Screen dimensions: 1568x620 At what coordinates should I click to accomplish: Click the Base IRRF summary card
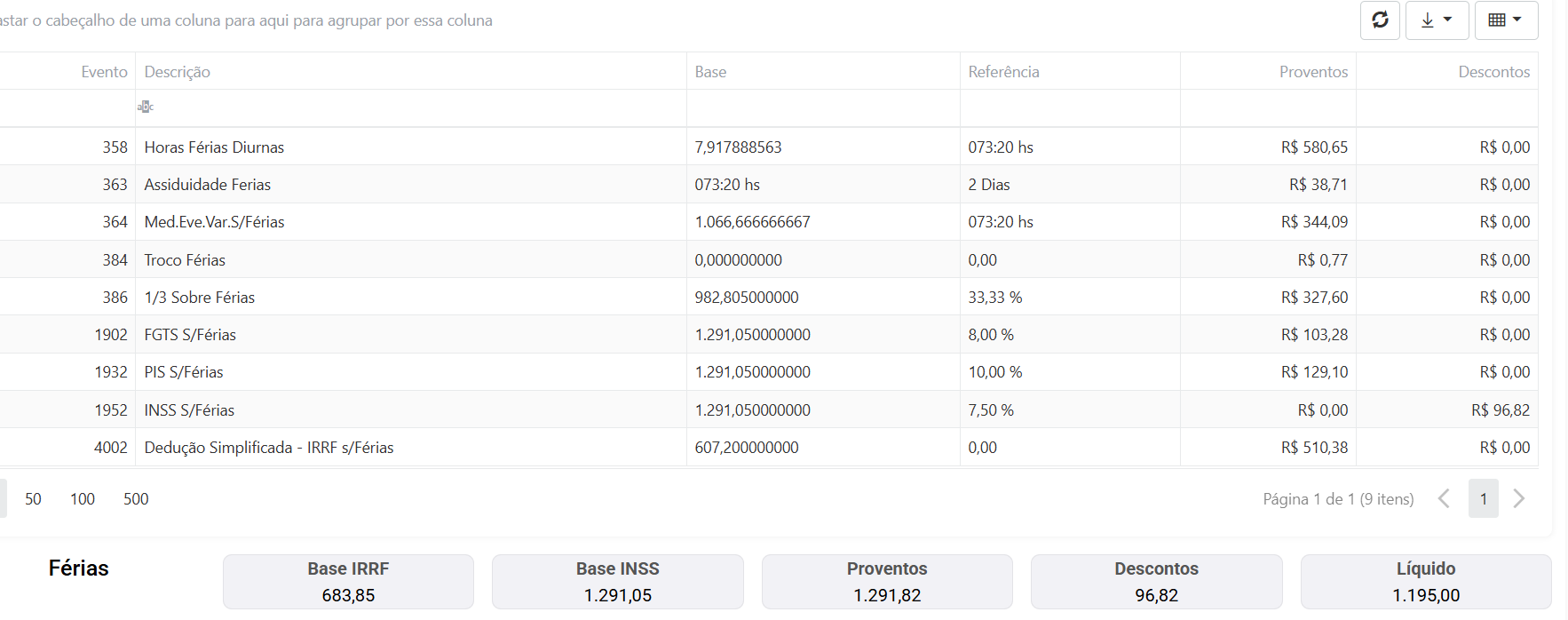348,582
